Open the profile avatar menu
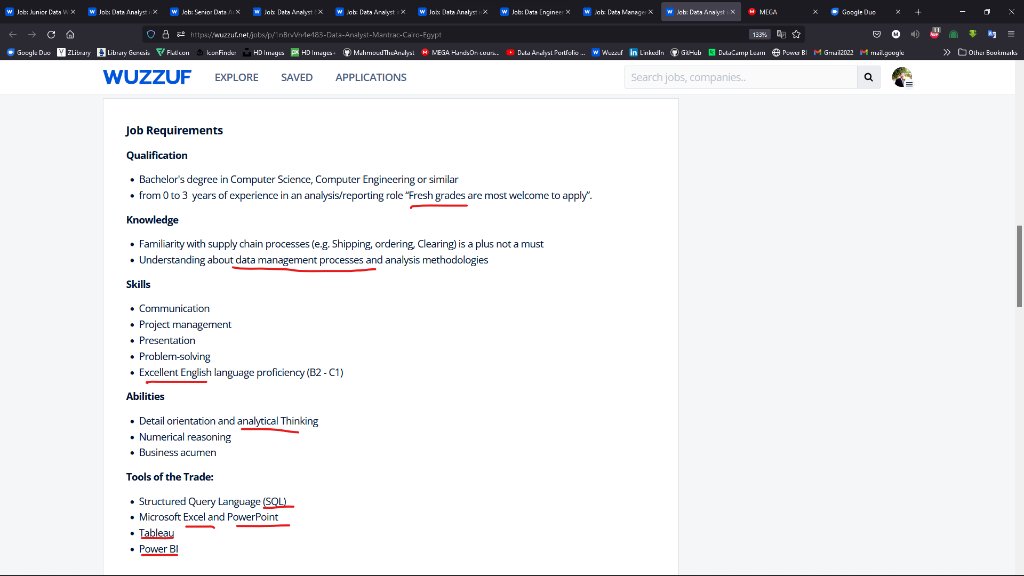The image size is (1024, 576). 902,77
